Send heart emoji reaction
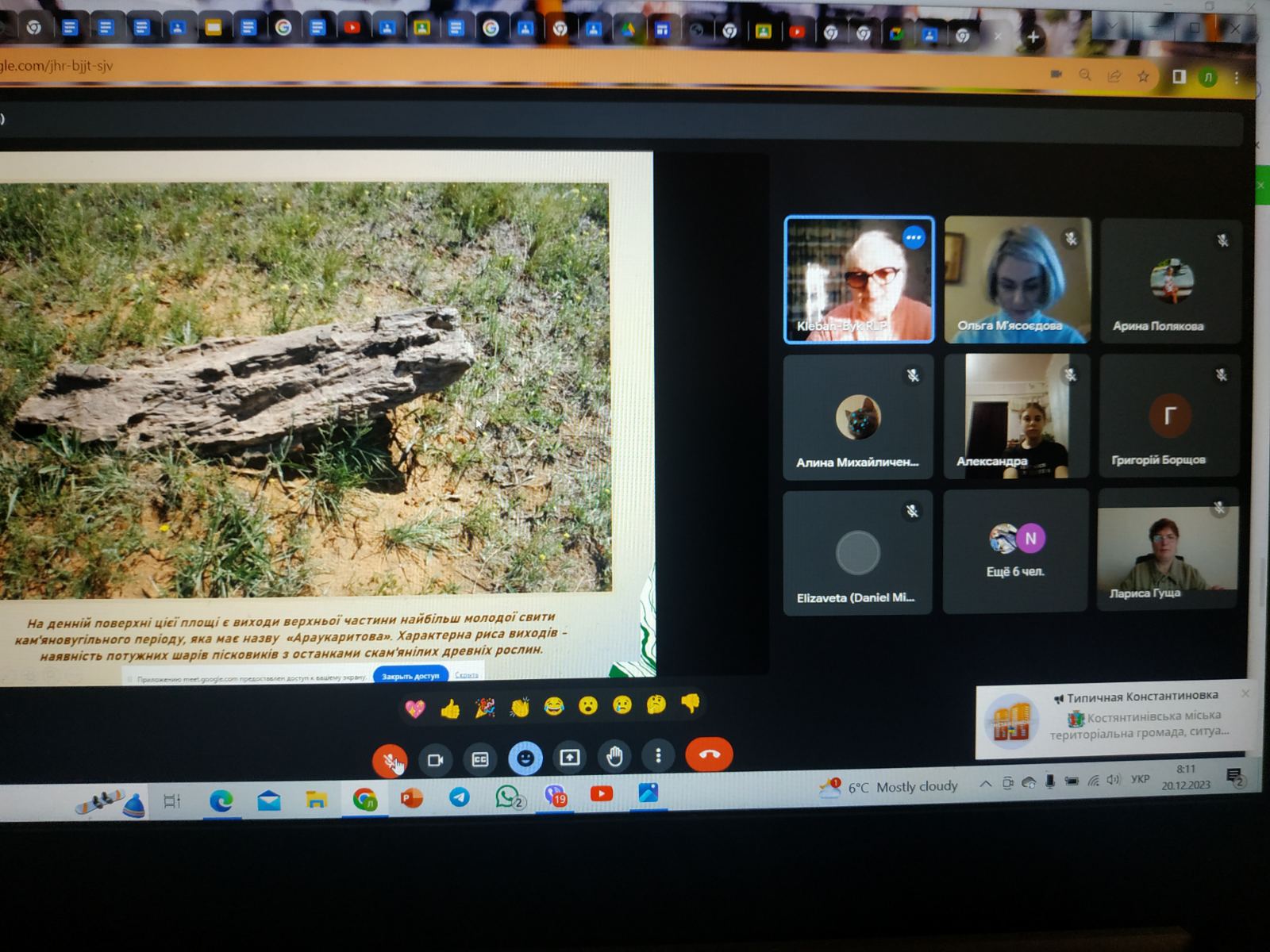Viewport: 1270px width, 952px height. pyautogui.click(x=415, y=708)
